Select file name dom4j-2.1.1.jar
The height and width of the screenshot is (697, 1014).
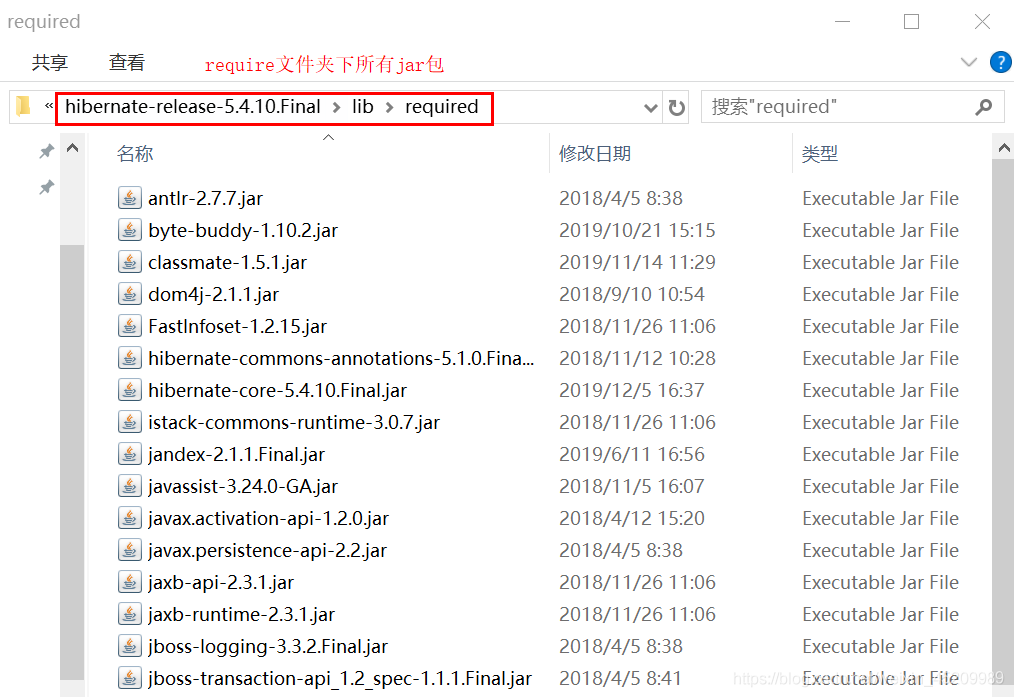point(213,294)
